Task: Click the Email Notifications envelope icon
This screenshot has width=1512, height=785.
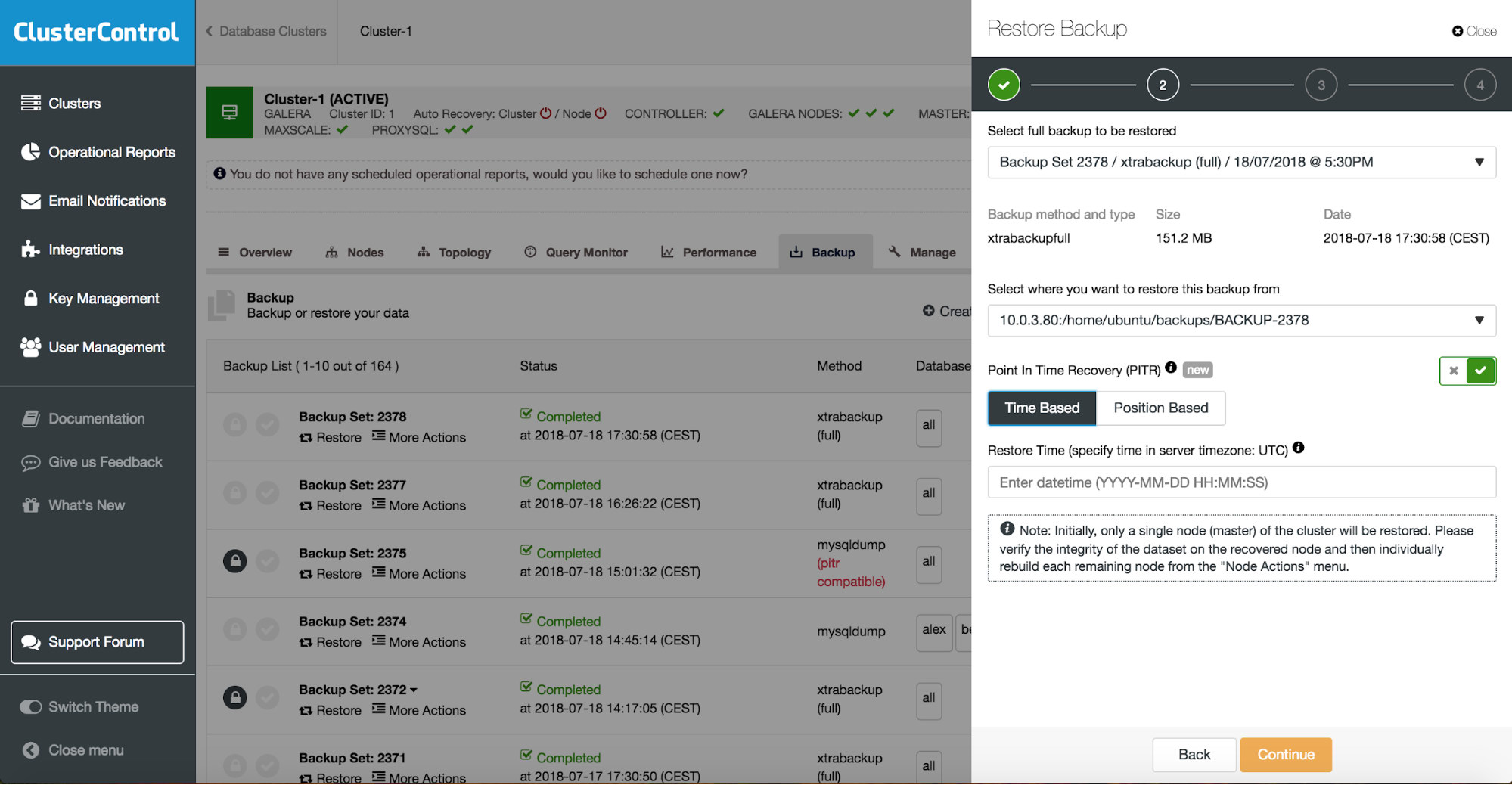Action: (x=31, y=201)
